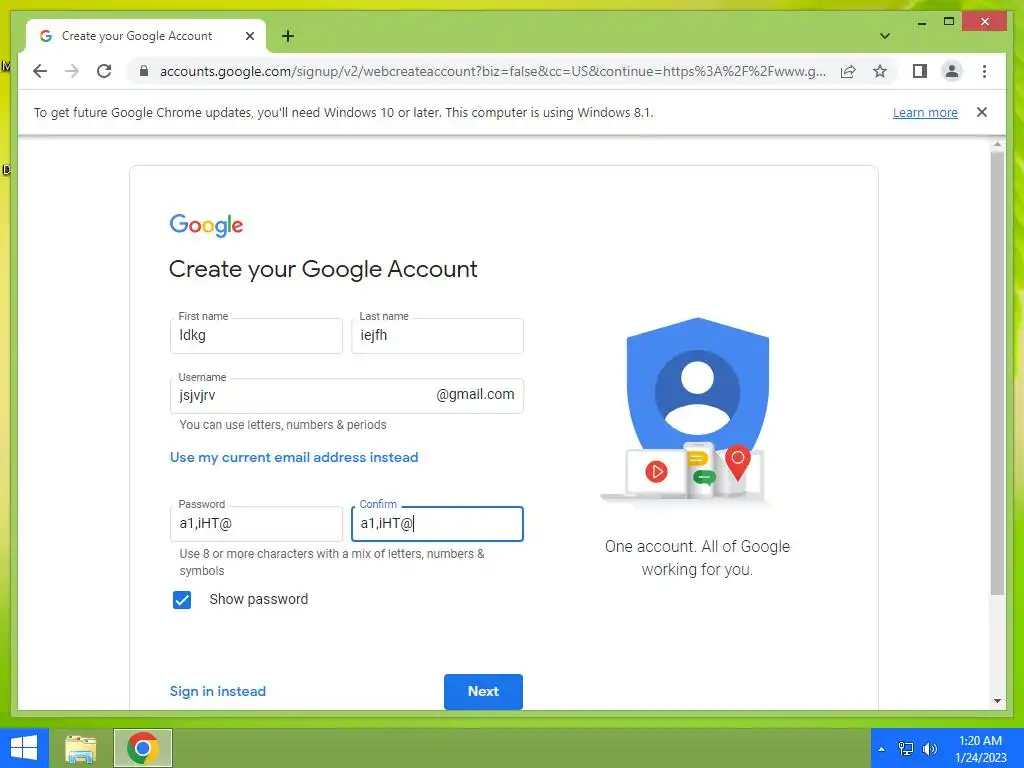Open the Learn more link
The width and height of the screenshot is (1024, 768).
[925, 112]
